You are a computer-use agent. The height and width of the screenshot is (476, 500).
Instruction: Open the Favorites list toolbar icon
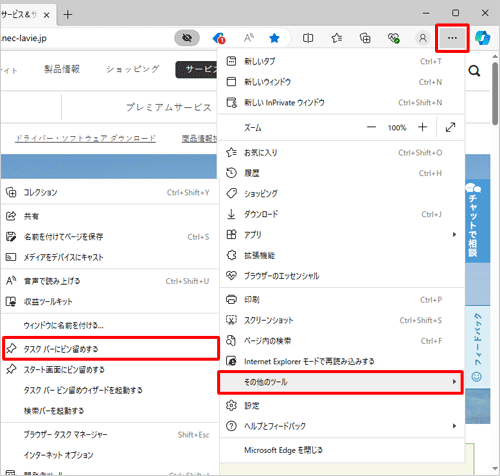coord(337,38)
